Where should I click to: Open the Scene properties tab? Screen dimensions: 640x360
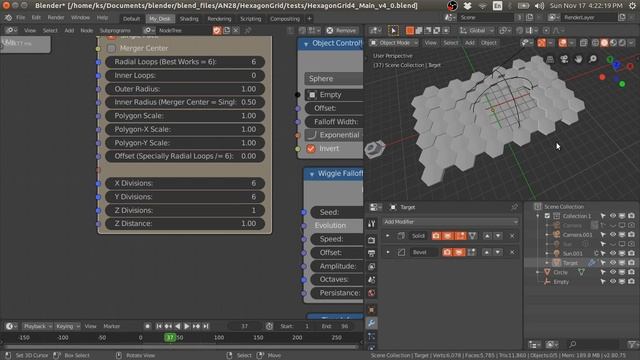pyautogui.click(x=371, y=280)
